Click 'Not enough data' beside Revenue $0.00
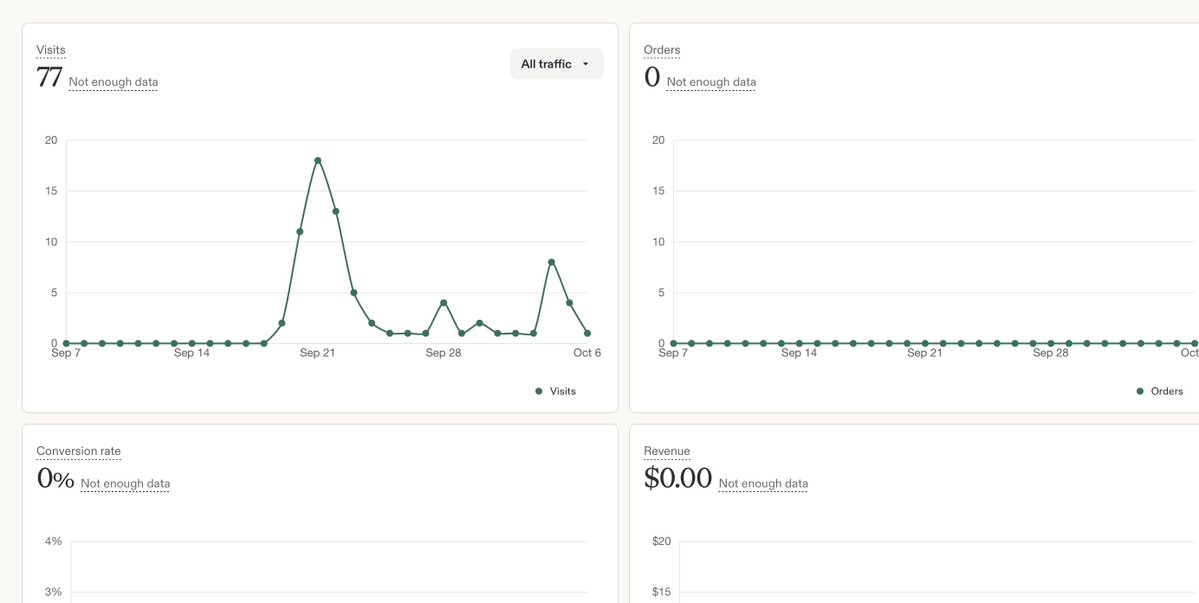This screenshot has width=1199, height=603. [763, 484]
